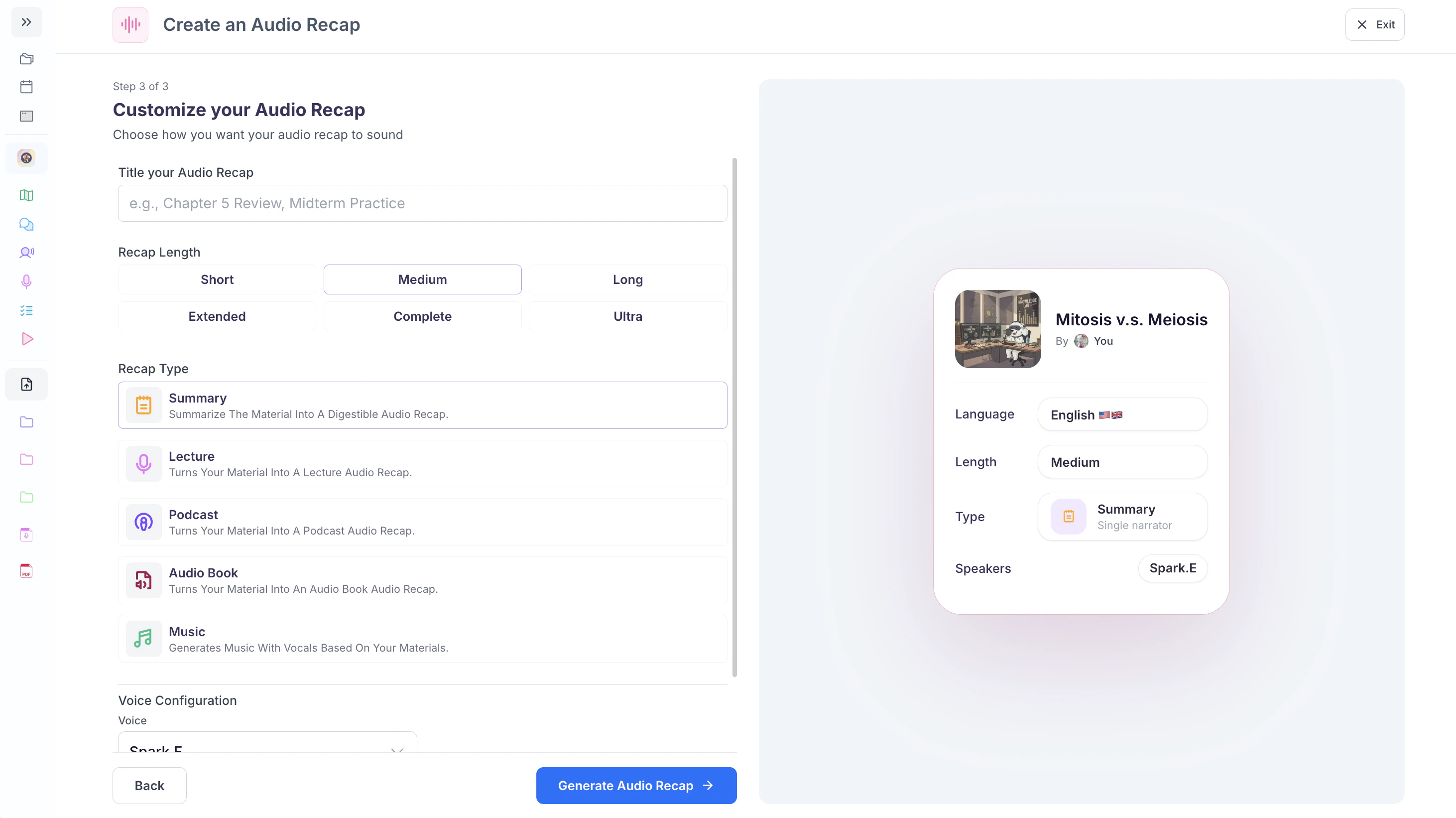Click the pink play triangle sidebar icon
Screen dimensions: 1456x818
pos(27,339)
